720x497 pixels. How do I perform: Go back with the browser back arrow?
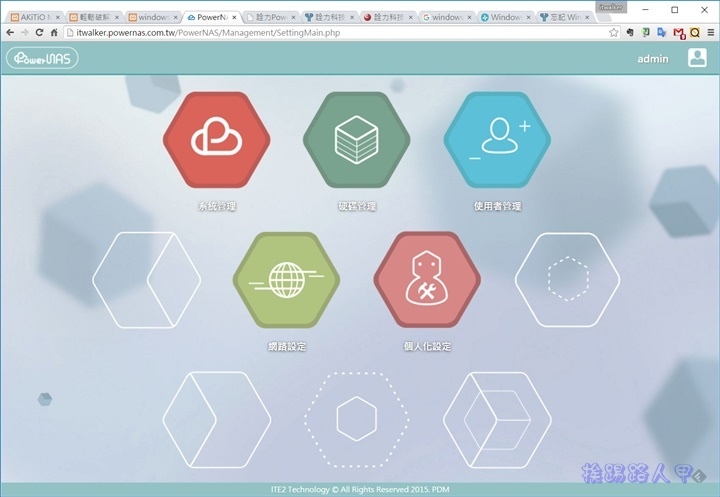[x=10, y=33]
